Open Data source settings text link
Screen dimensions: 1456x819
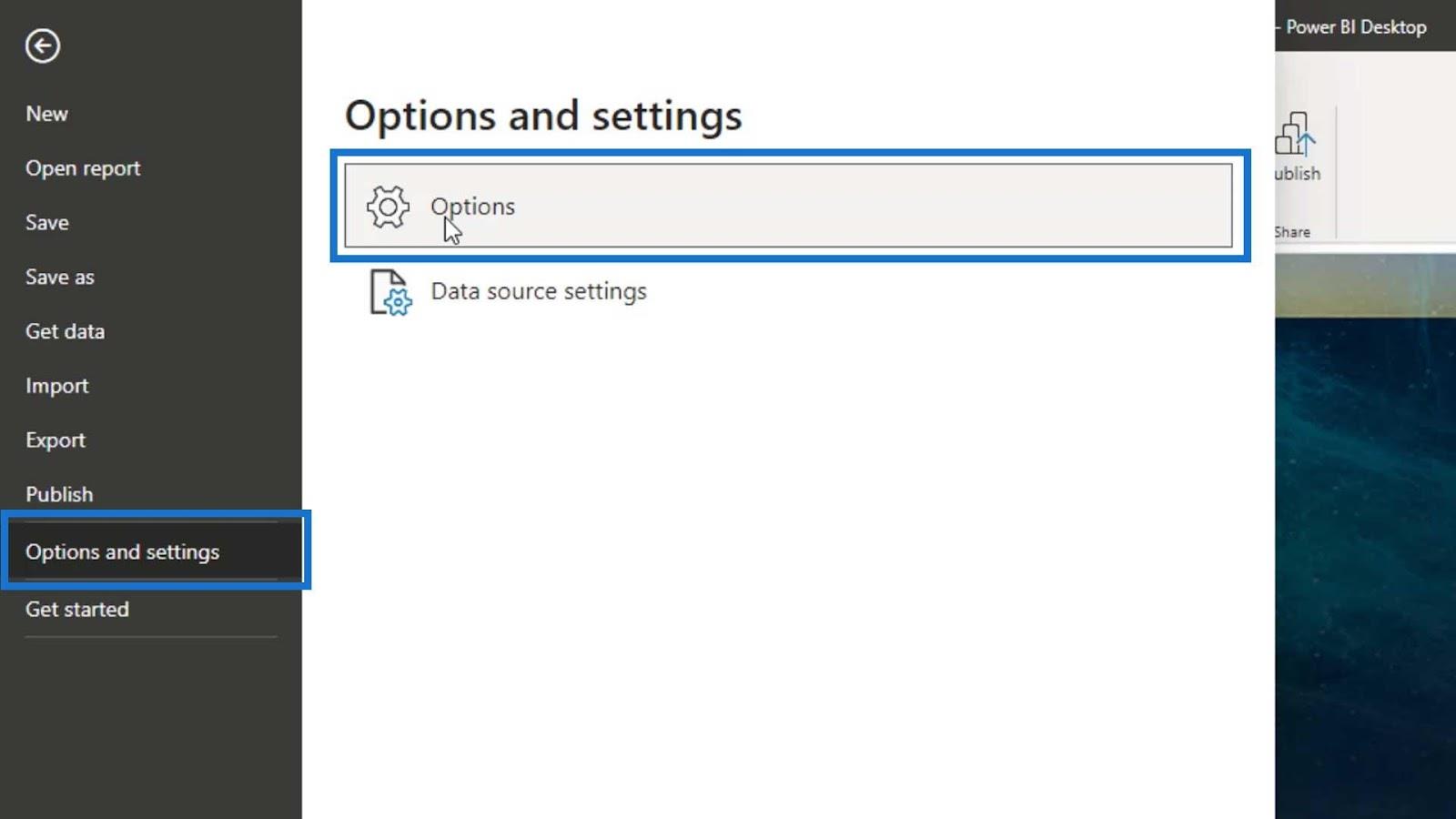pos(539,291)
